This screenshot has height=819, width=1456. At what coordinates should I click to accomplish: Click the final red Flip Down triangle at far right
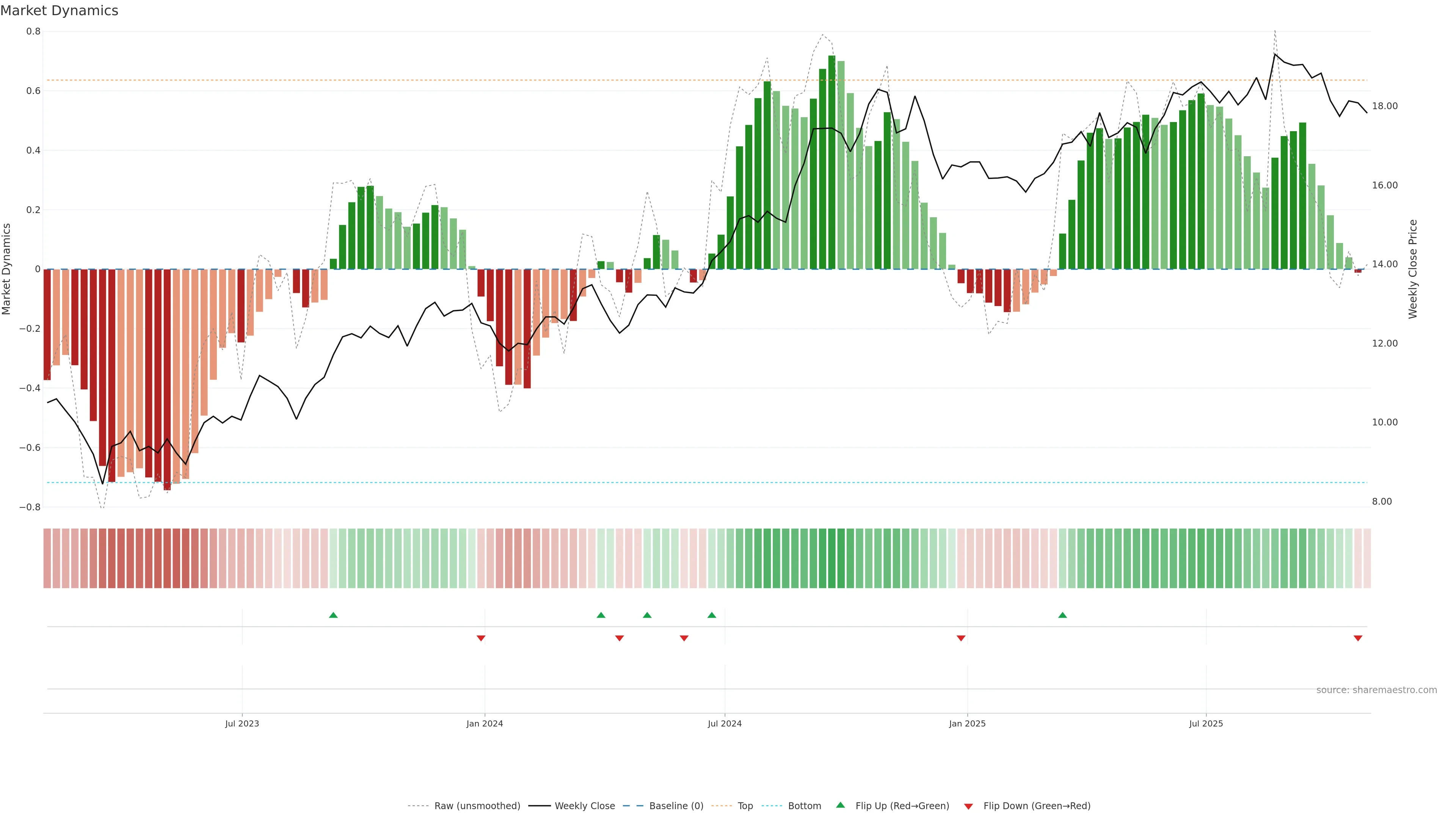pyautogui.click(x=1358, y=638)
